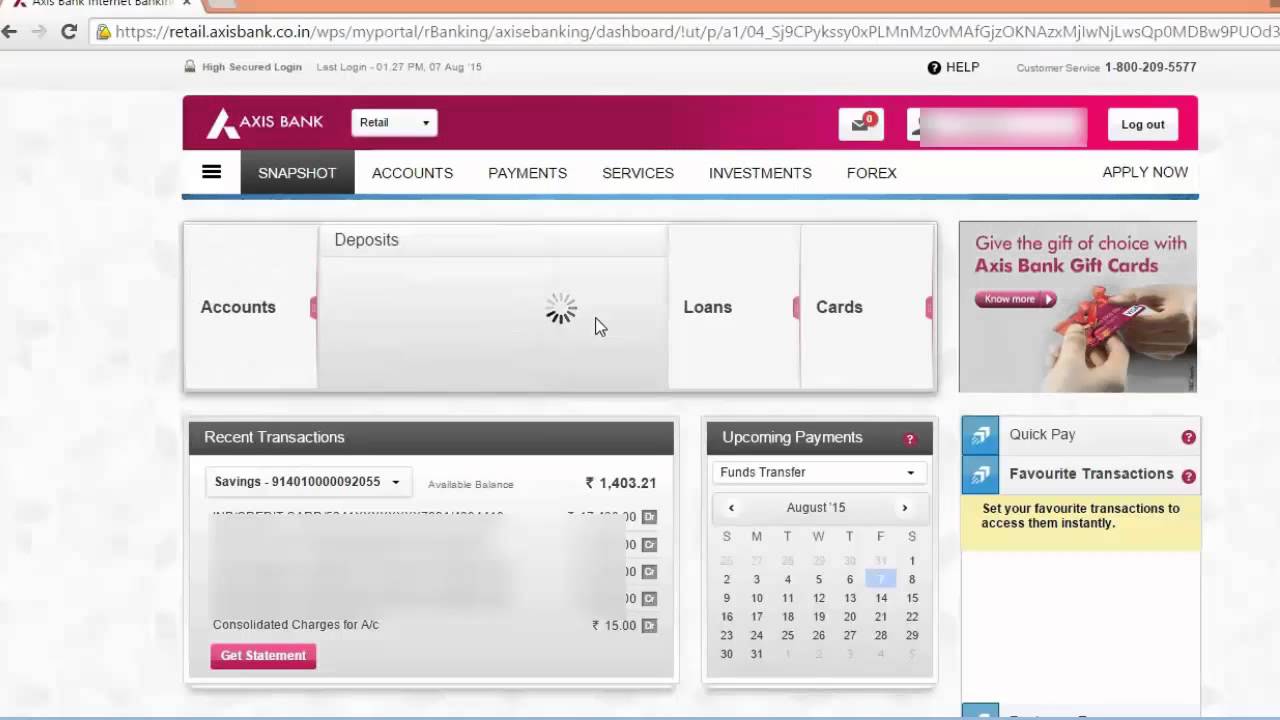Open the Funds Transfer dropdown
Screen dimensions: 1280x720
click(x=818, y=472)
